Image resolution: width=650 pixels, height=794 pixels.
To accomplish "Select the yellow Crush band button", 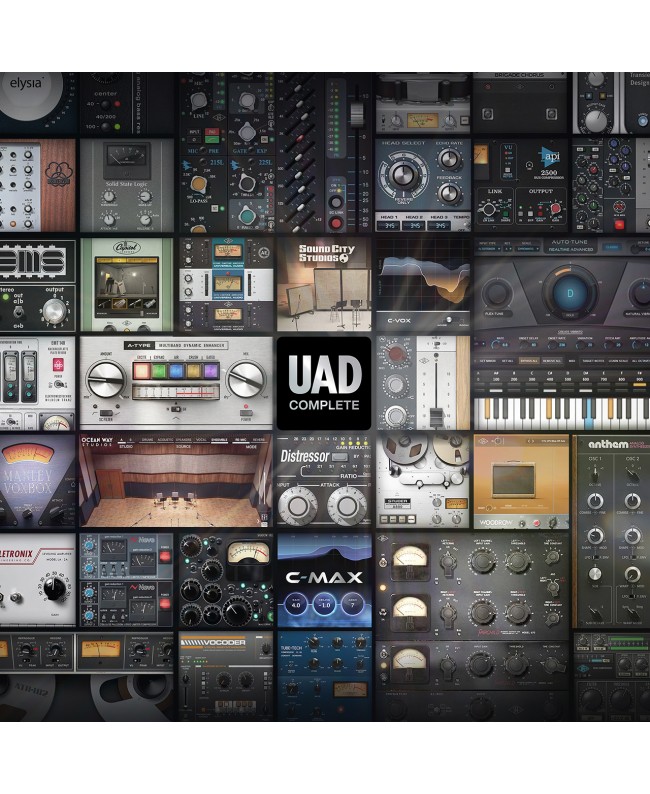I will pyautogui.click(x=193, y=371).
